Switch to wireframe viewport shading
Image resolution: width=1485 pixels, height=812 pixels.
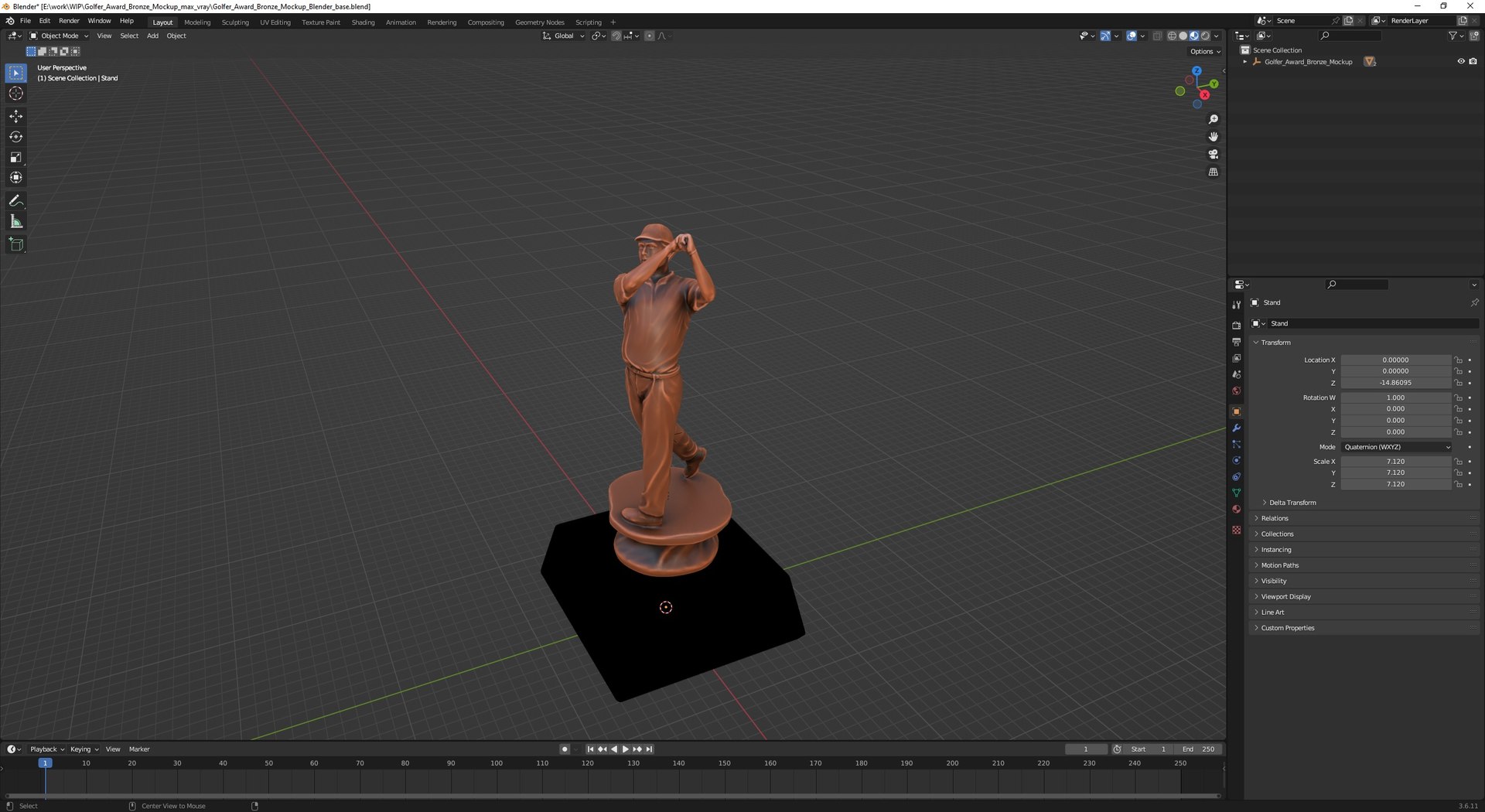click(1172, 36)
